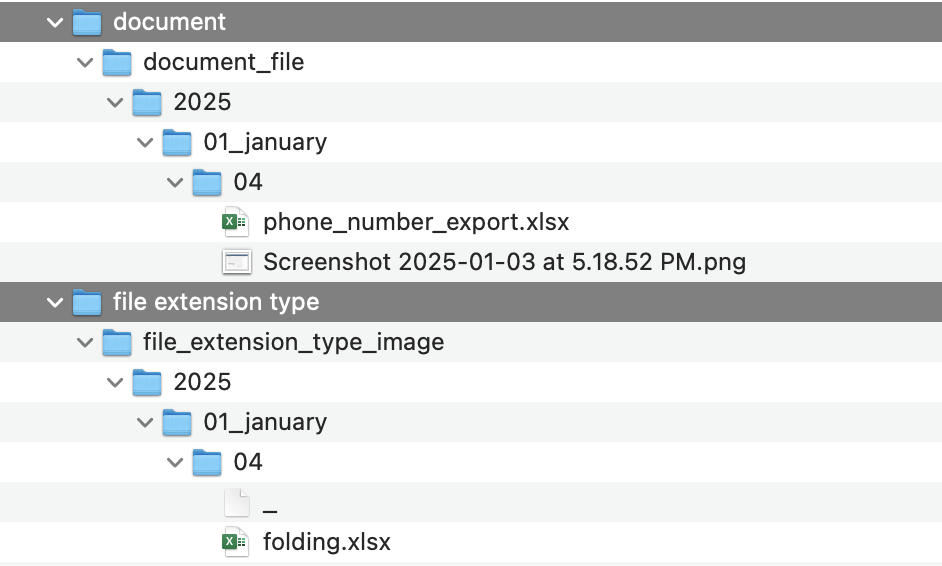Collapse the file extension type chevron

(x=55, y=303)
